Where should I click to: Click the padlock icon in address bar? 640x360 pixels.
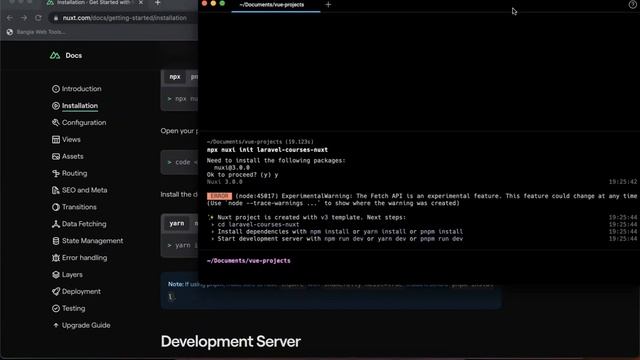tap(56, 18)
